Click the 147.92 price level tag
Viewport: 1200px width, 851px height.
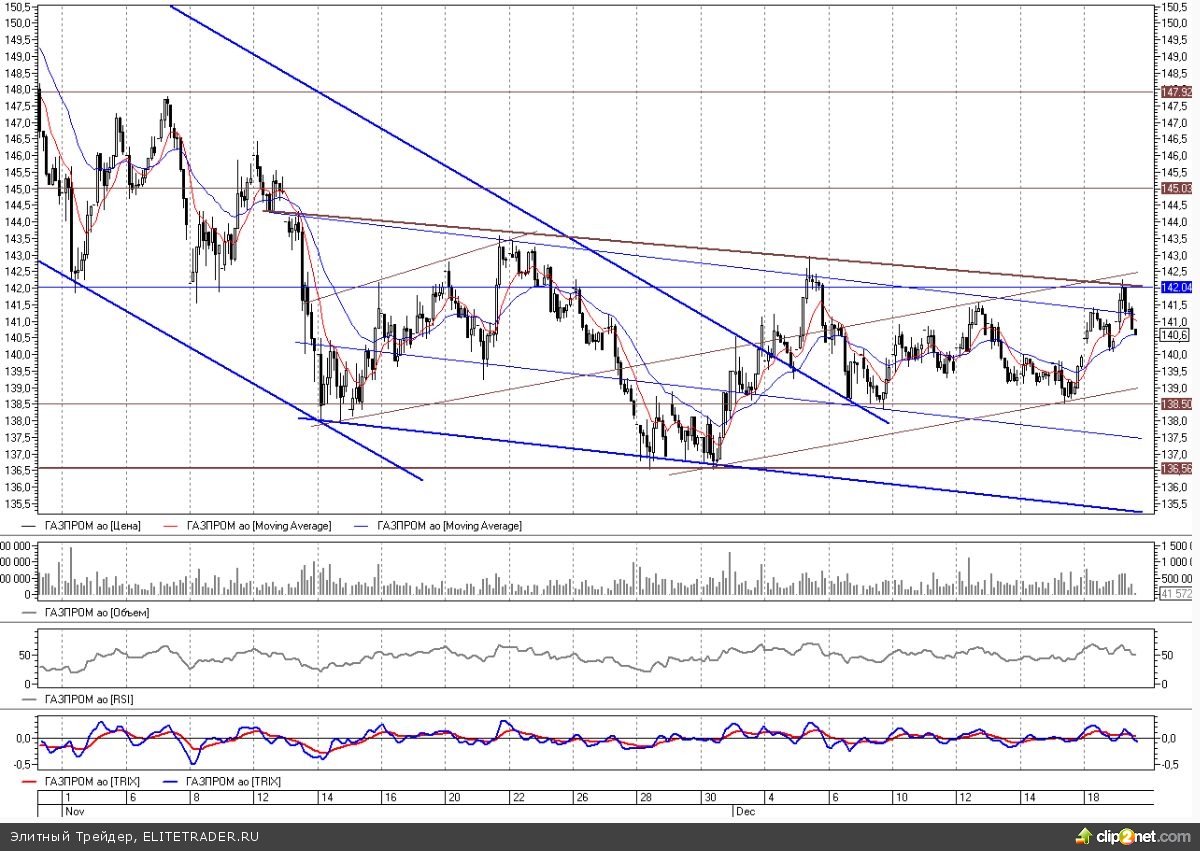pyautogui.click(x=1177, y=92)
